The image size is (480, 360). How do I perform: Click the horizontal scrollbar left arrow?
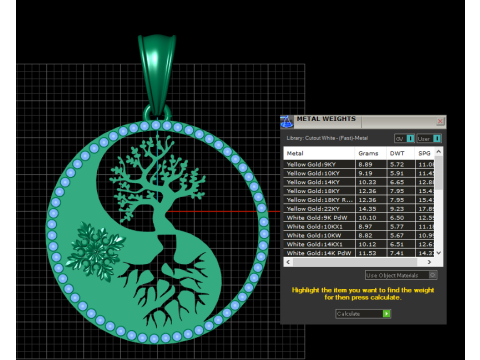click(288, 262)
